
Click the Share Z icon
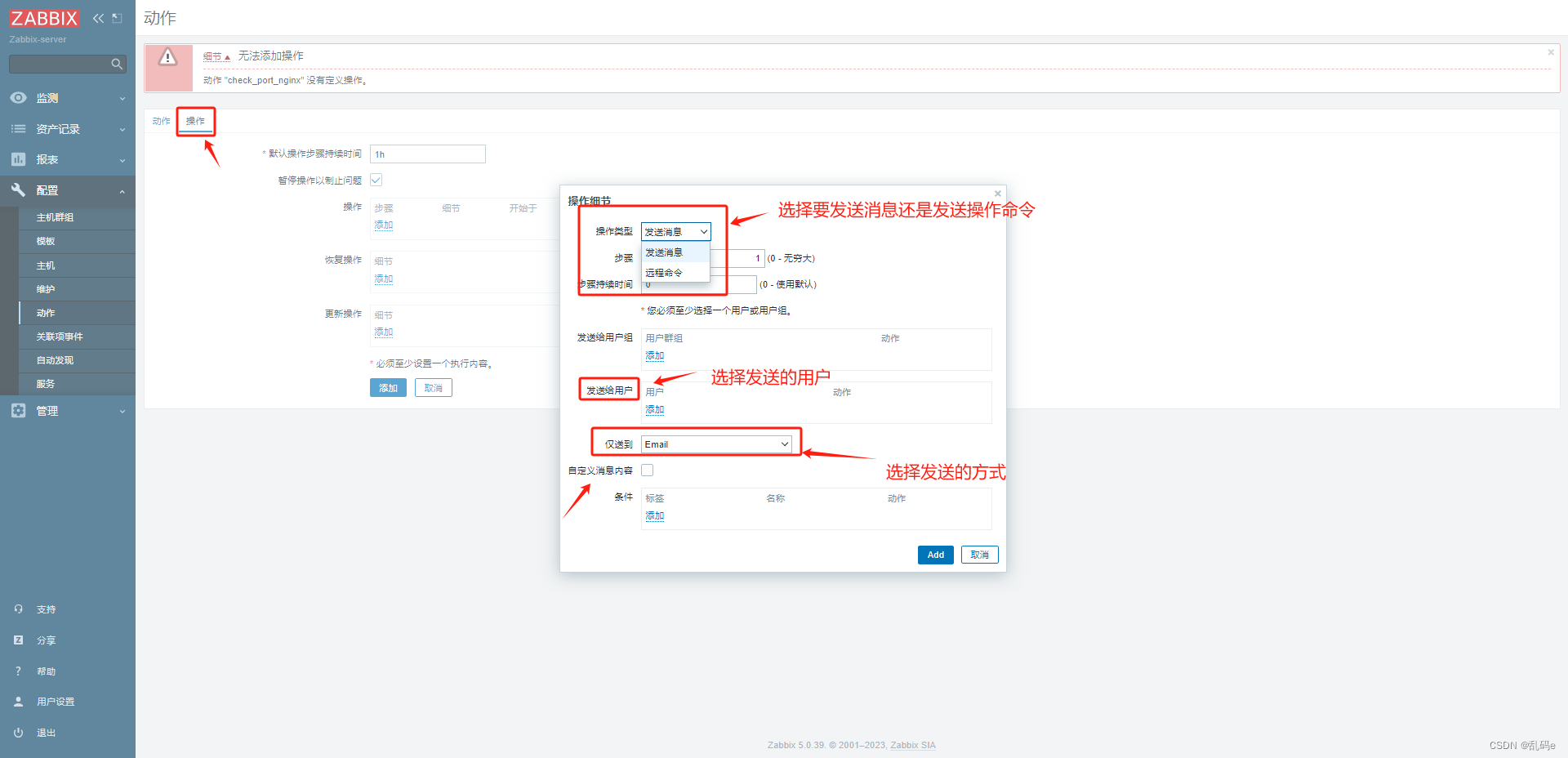[x=18, y=640]
